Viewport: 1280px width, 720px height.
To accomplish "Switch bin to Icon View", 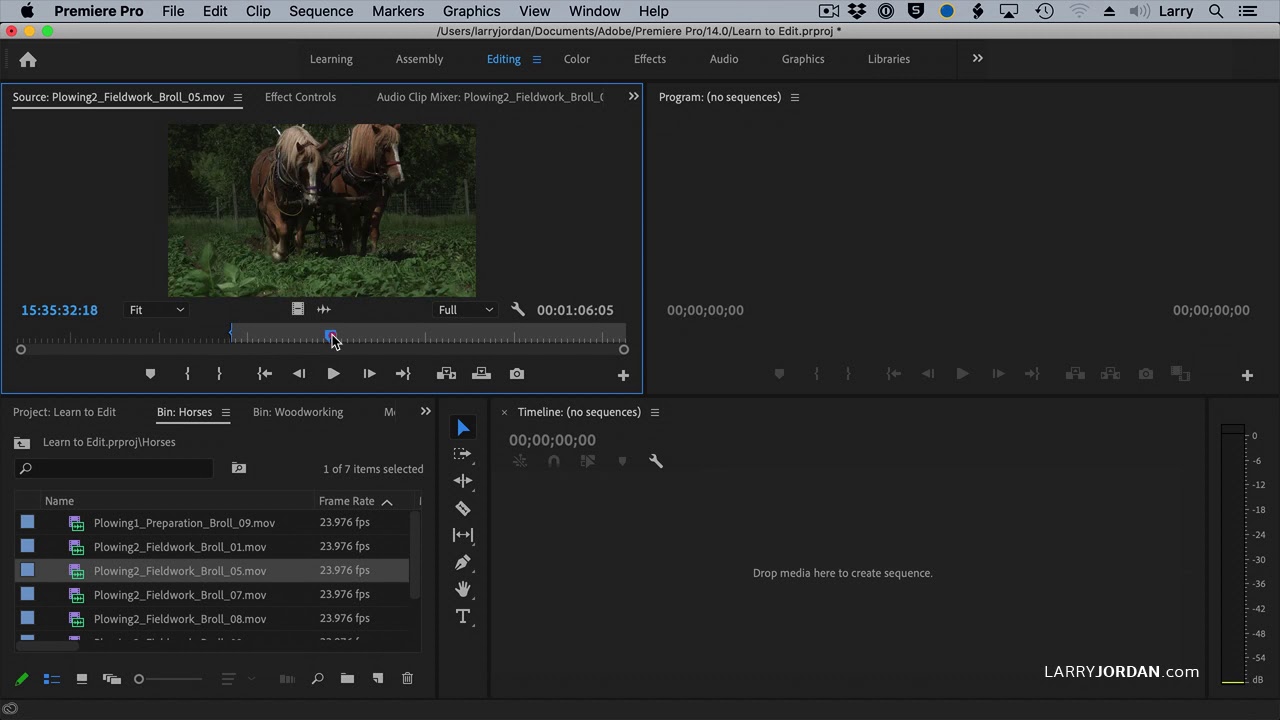I will pyautogui.click(x=82, y=679).
